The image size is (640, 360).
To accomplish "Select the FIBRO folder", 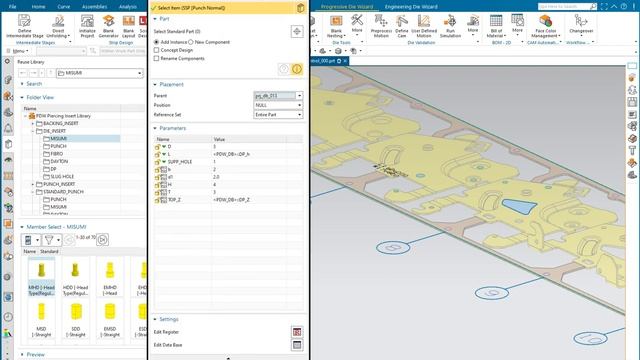I will (57, 154).
